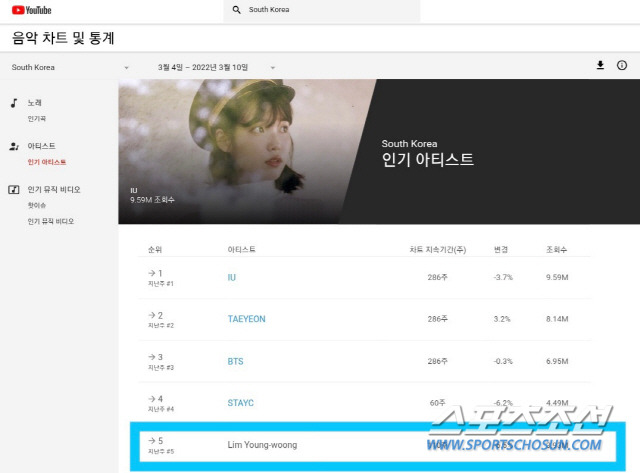Open the South Korea country dropdown
The height and width of the screenshot is (473, 640).
pos(70,67)
